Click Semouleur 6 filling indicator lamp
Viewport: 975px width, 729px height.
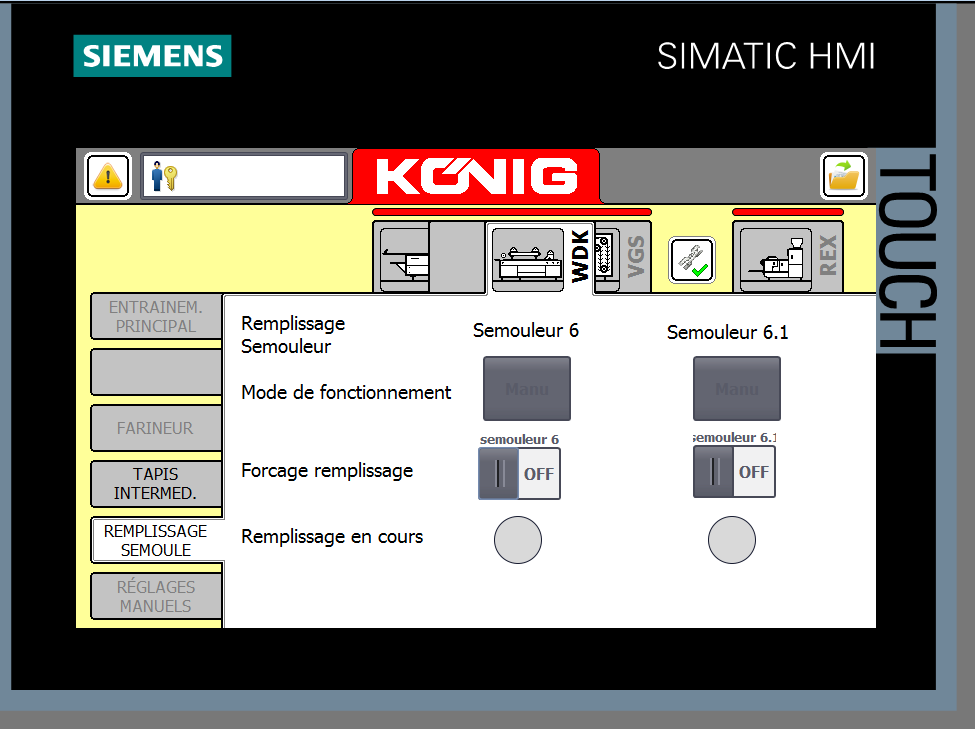click(518, 540)
